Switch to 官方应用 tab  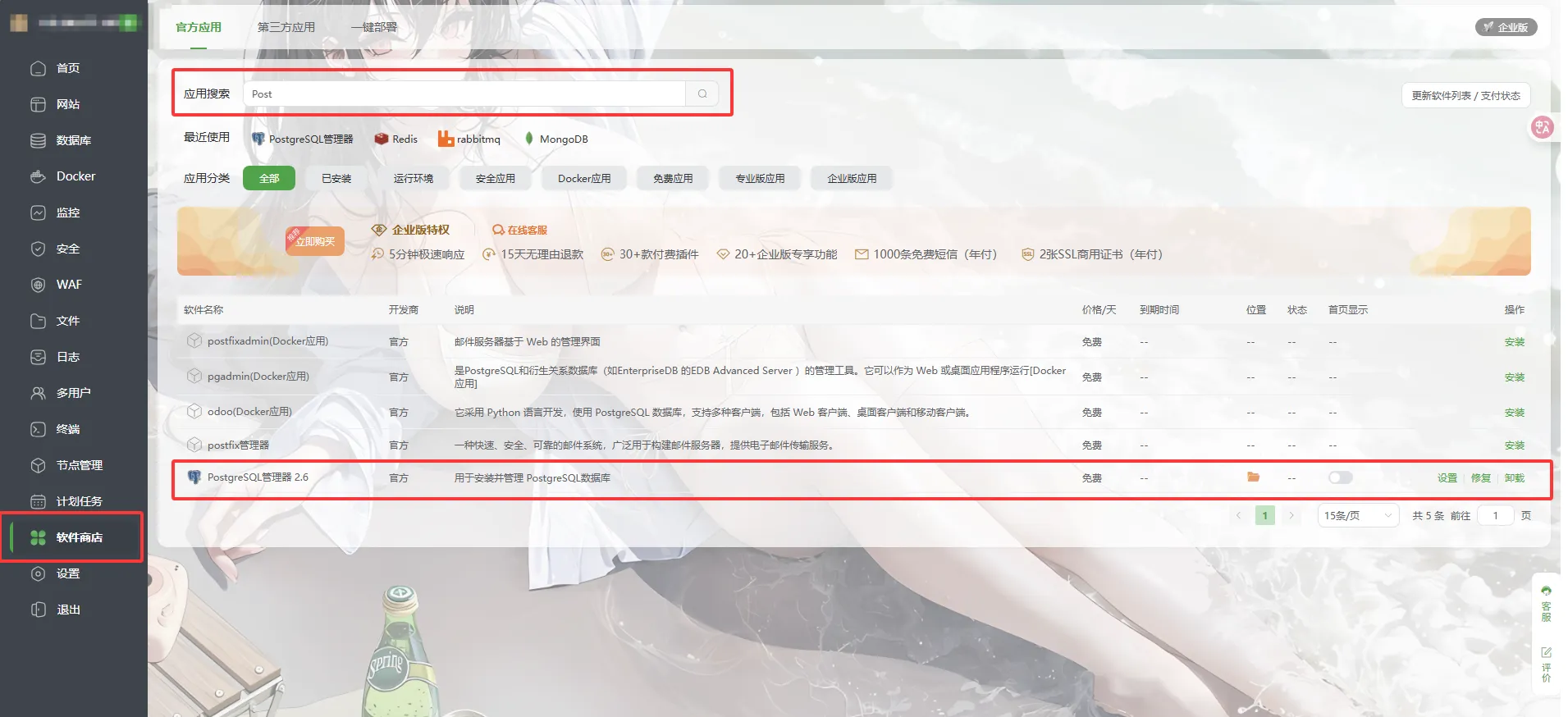pyautogui.click(x=199, y=27)
